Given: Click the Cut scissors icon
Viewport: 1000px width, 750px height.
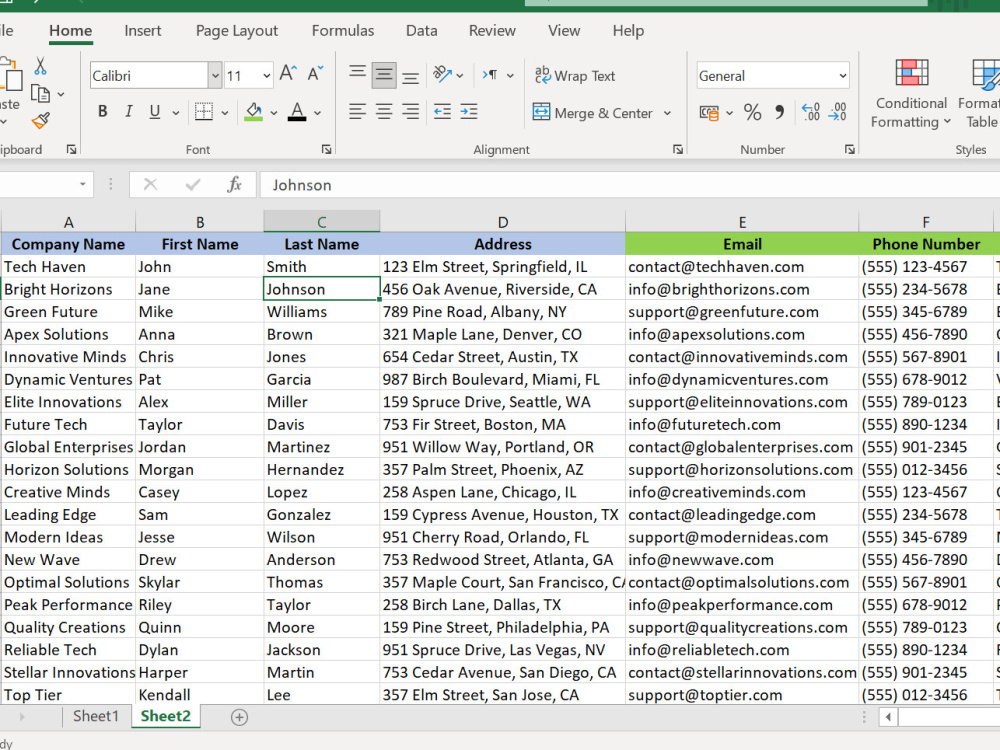Looking at the screenshot, I should [x=40, y=66].
